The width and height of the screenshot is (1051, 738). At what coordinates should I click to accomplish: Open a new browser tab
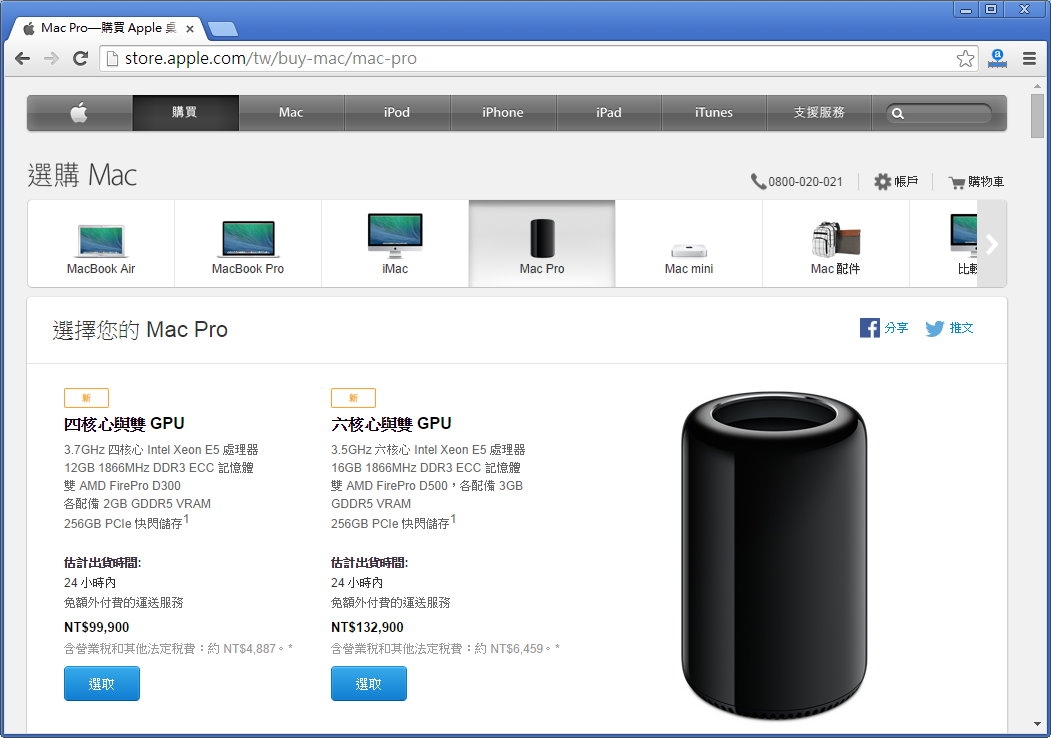point(223,29)
